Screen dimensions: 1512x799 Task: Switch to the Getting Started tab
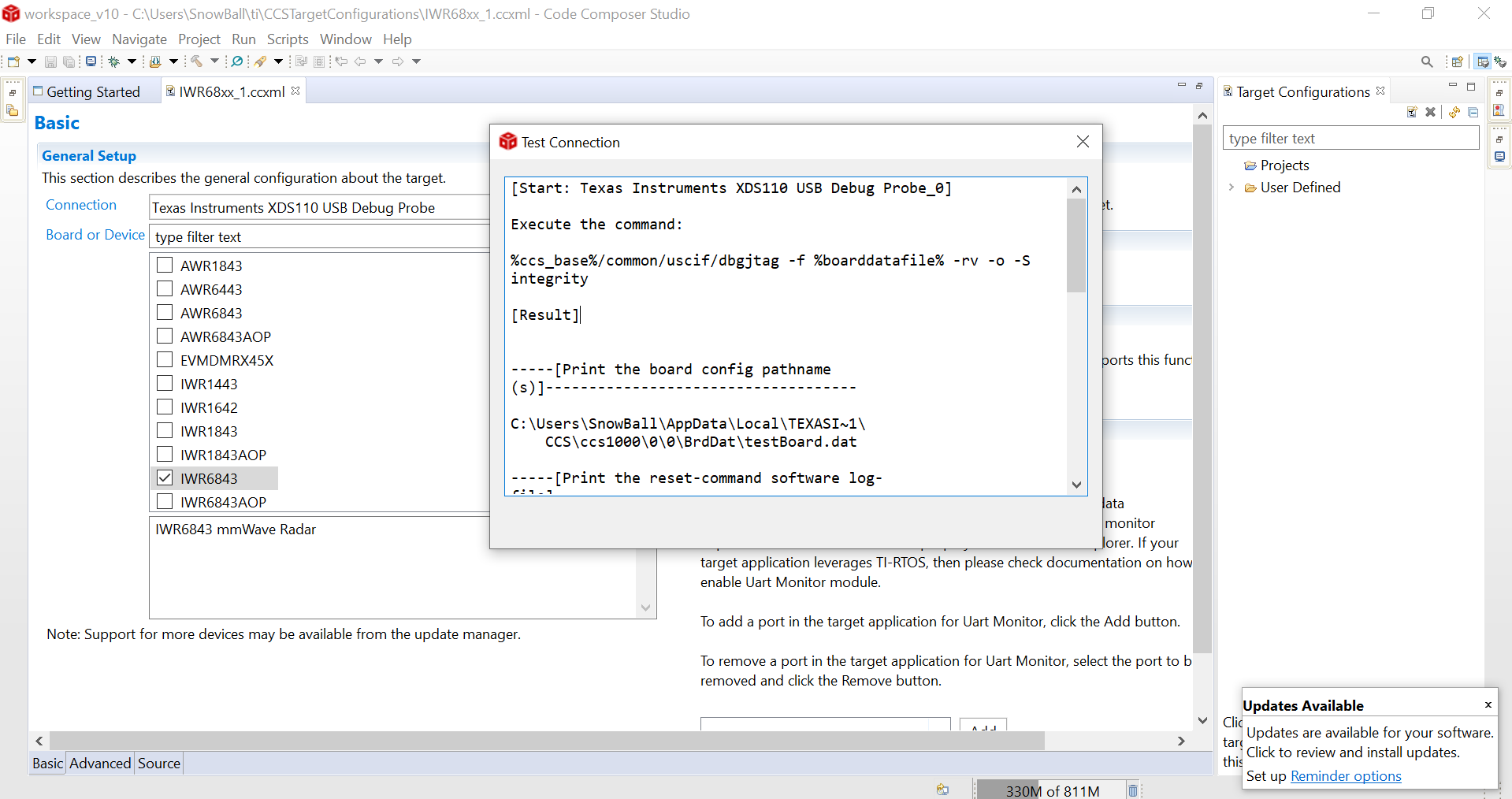pyautogui.click(x=93, y=91)
